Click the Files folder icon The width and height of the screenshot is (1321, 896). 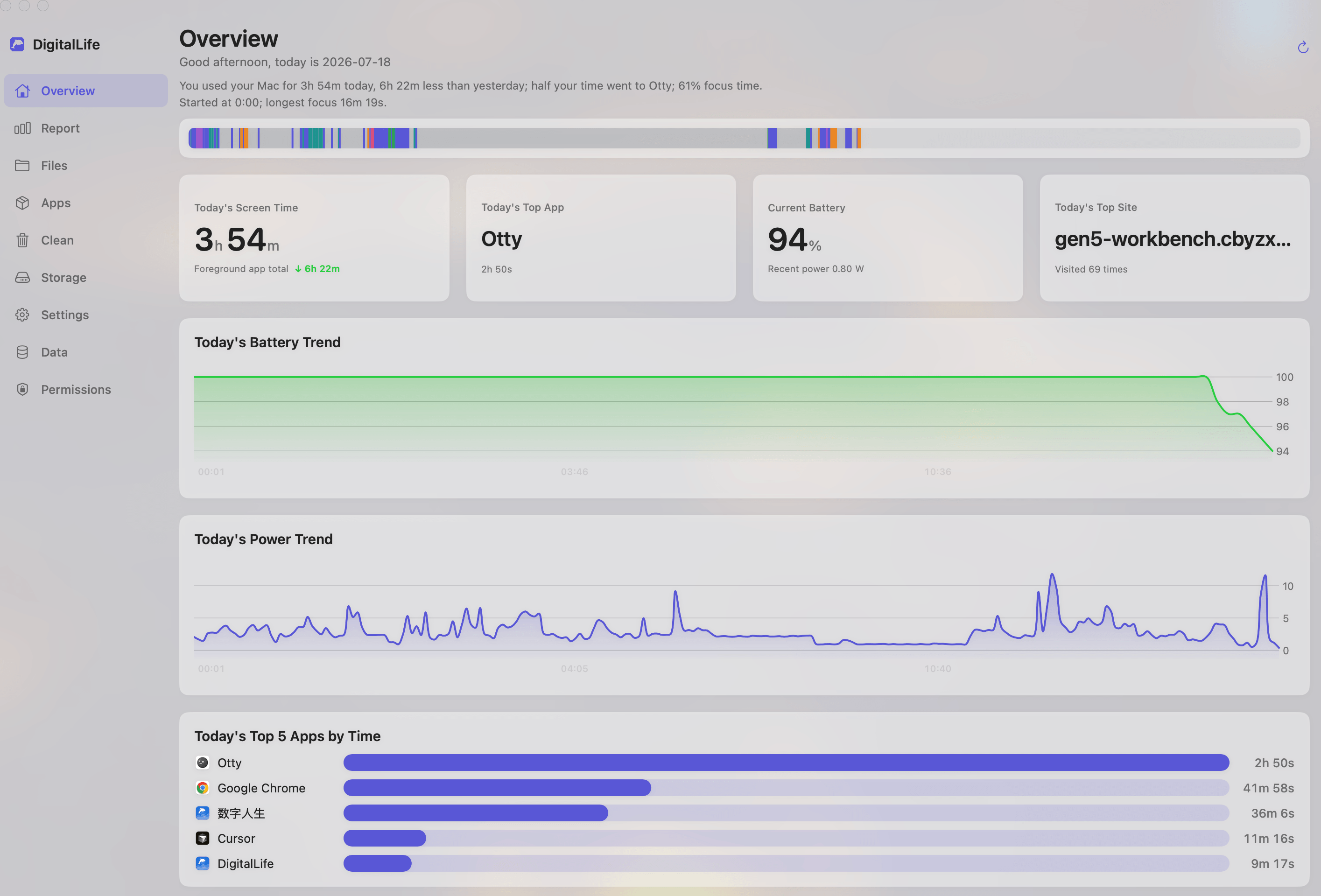click(x=22, y=165)
